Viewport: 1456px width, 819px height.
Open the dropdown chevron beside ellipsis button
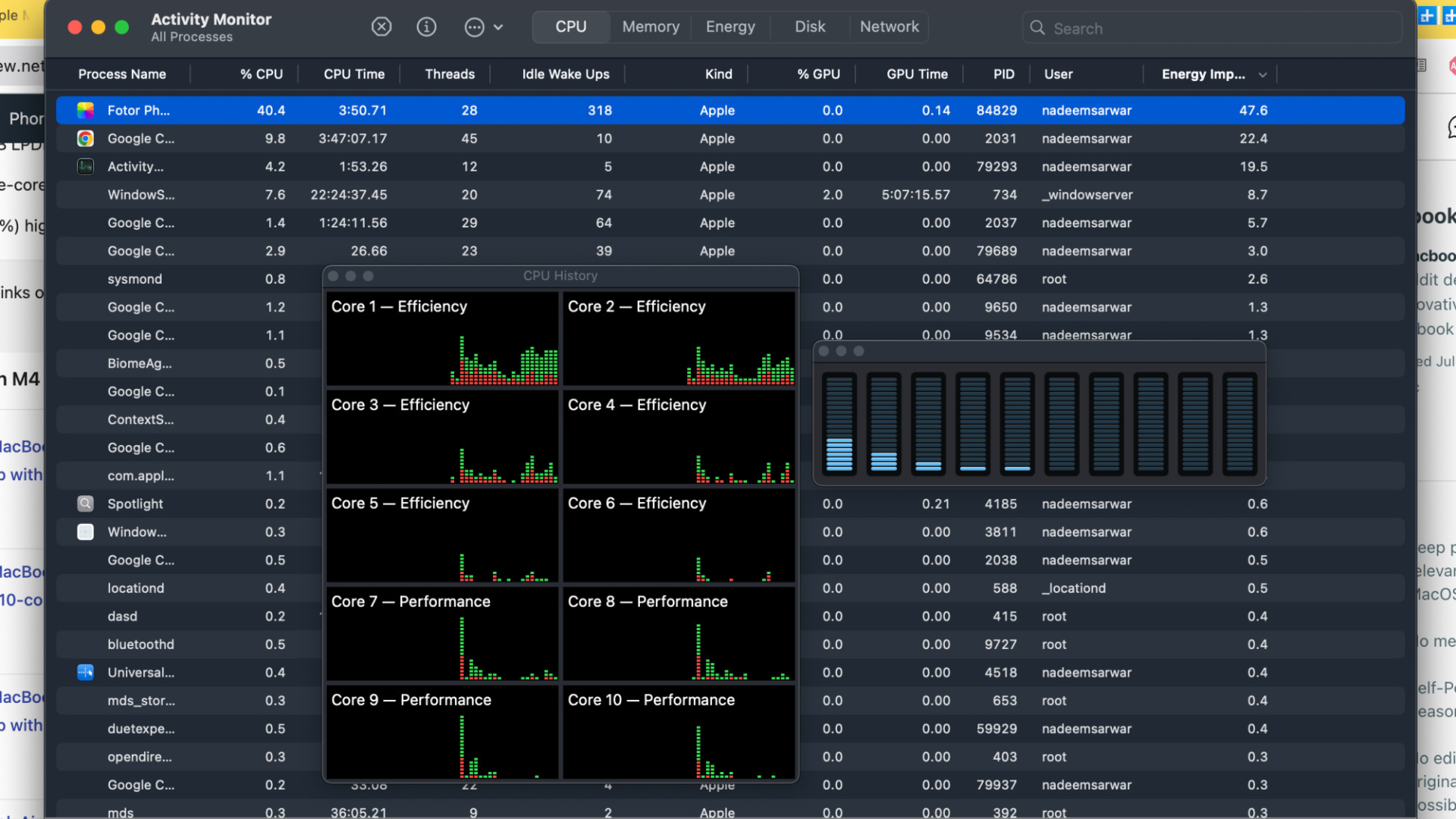coord(498,27)
